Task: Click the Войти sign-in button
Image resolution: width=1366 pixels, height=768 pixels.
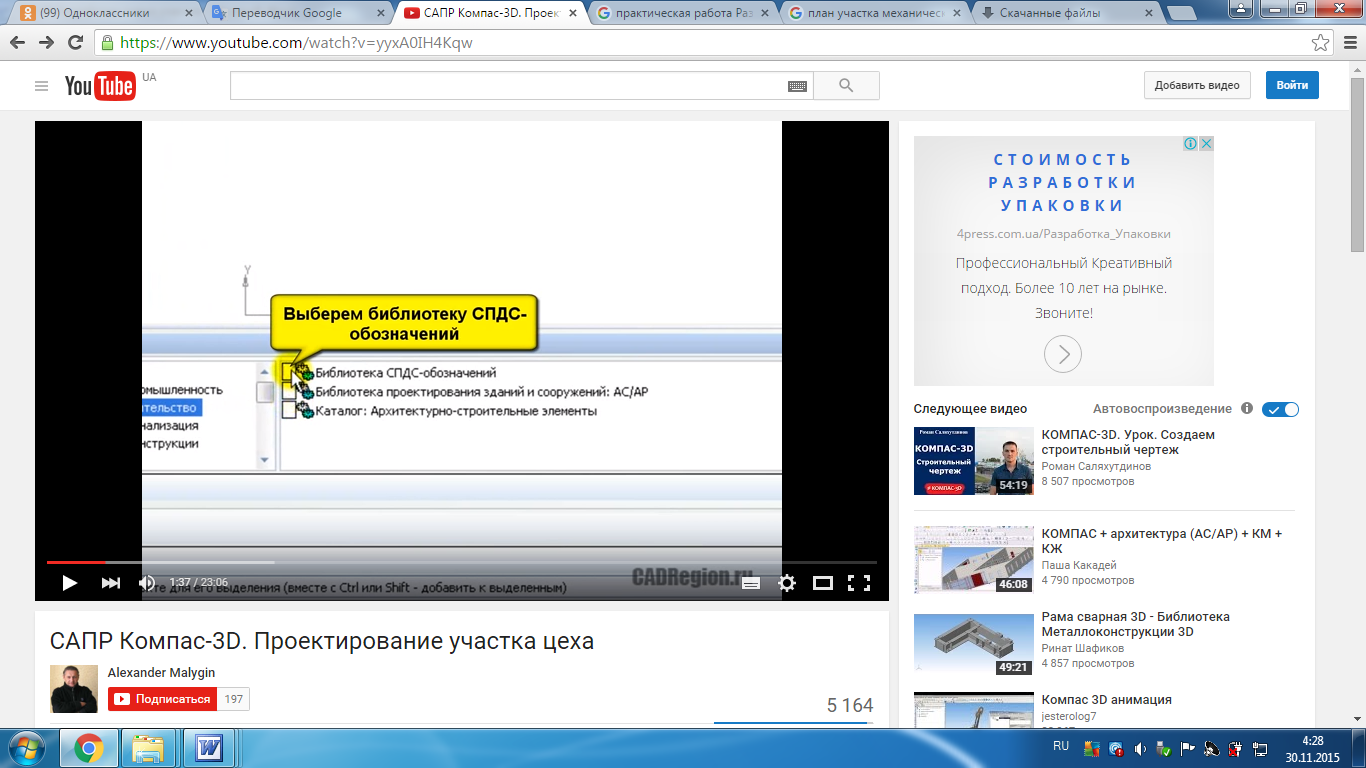Action: pyautogui.click(x=1292, y=85)
